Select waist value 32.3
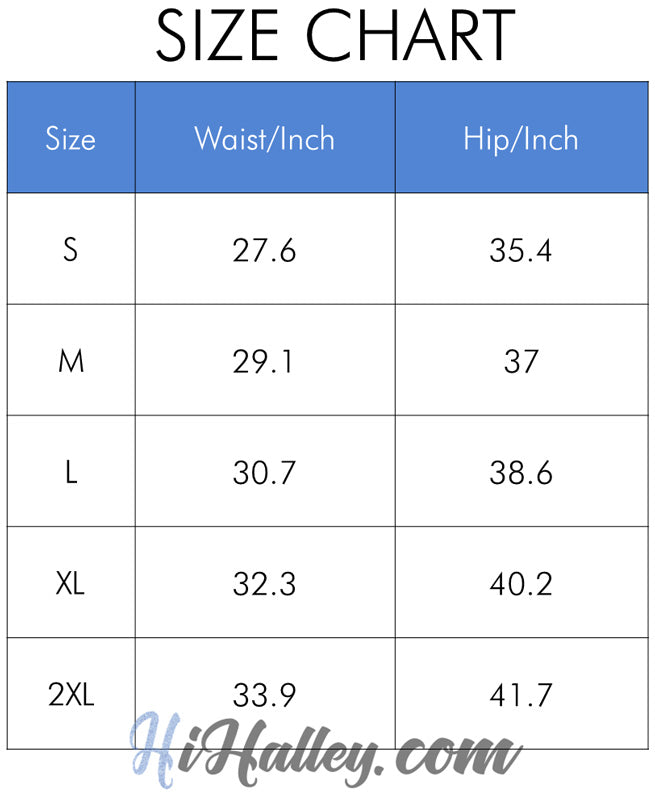The image size is (655, 800). (265, 583)
